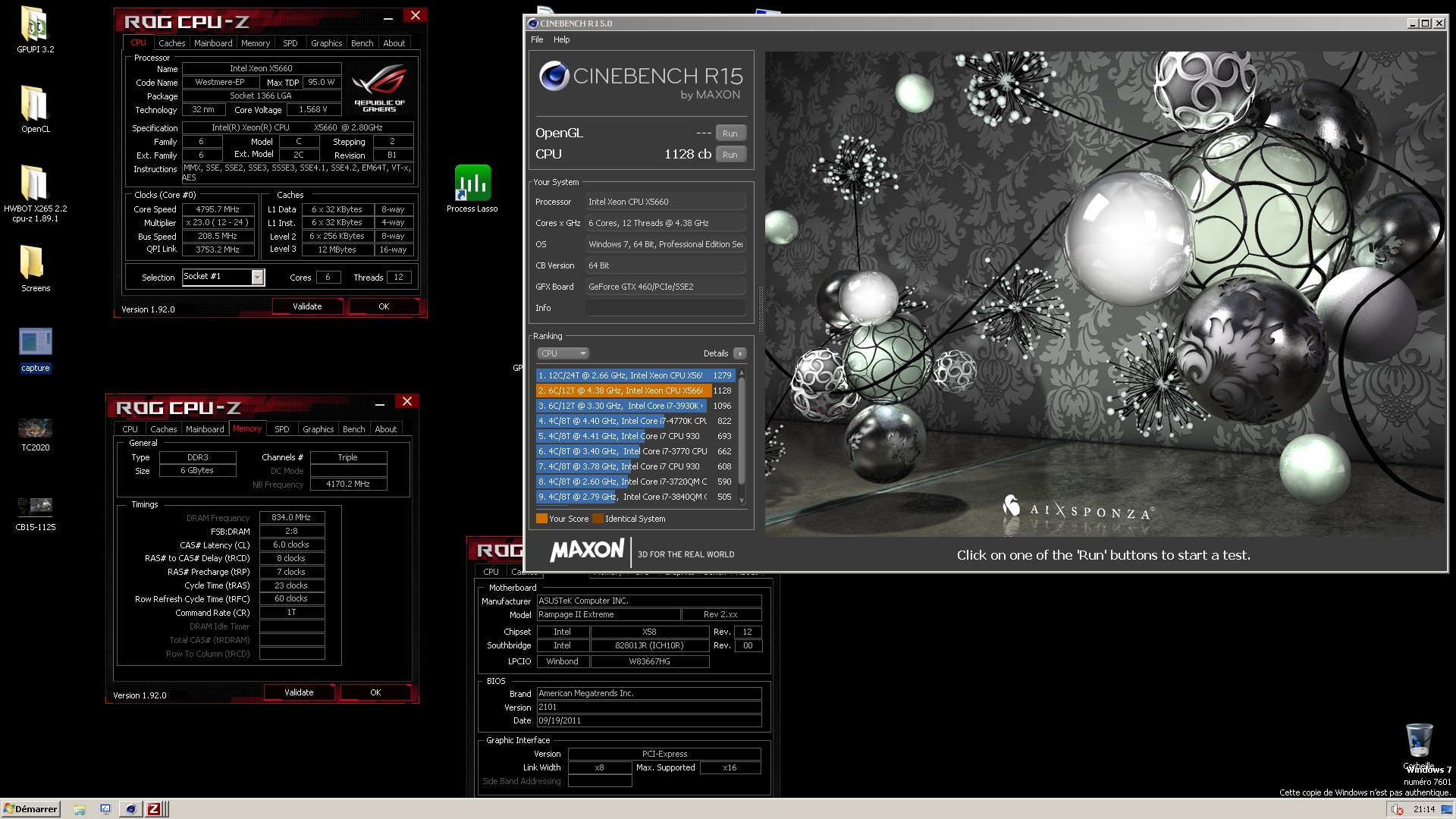This screenshot has width=1456, height=819.
Task: Switch to SPD tab in top CPU-Z
Action: coord(290,43)
